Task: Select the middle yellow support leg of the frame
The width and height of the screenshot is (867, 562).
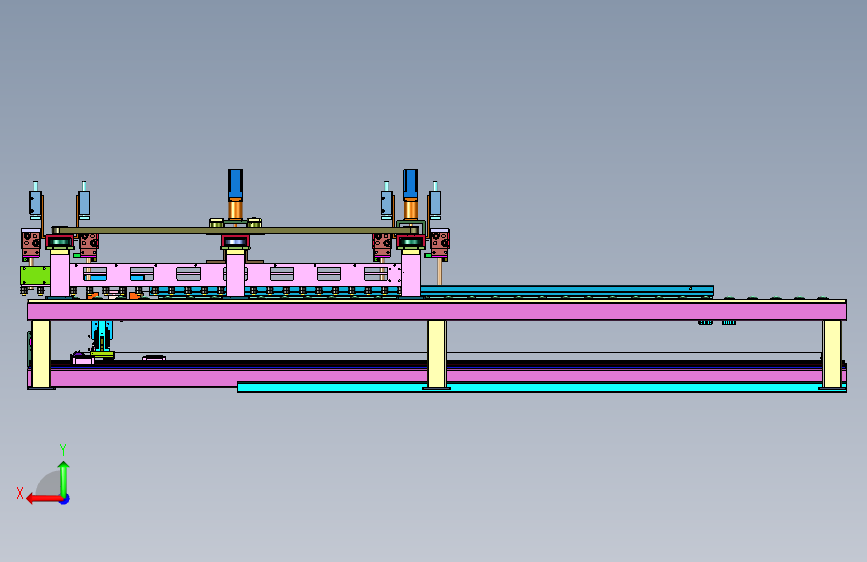Action: coord(437,354)
